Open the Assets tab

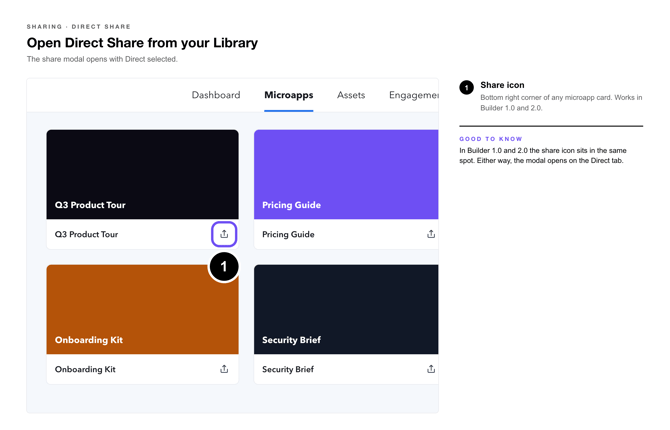tap(351, 95)
